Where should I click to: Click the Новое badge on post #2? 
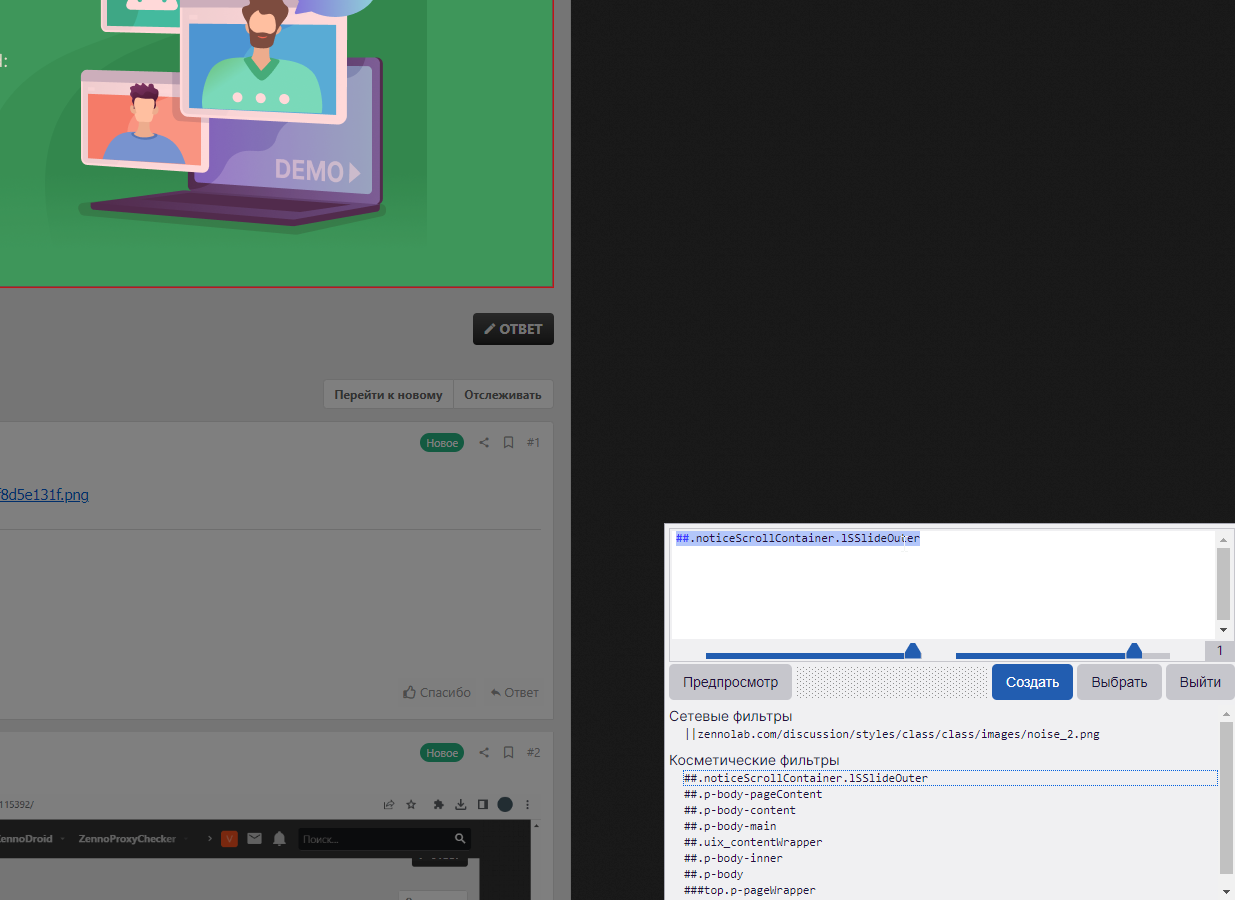pyautogui.click(x=442, y=752)
